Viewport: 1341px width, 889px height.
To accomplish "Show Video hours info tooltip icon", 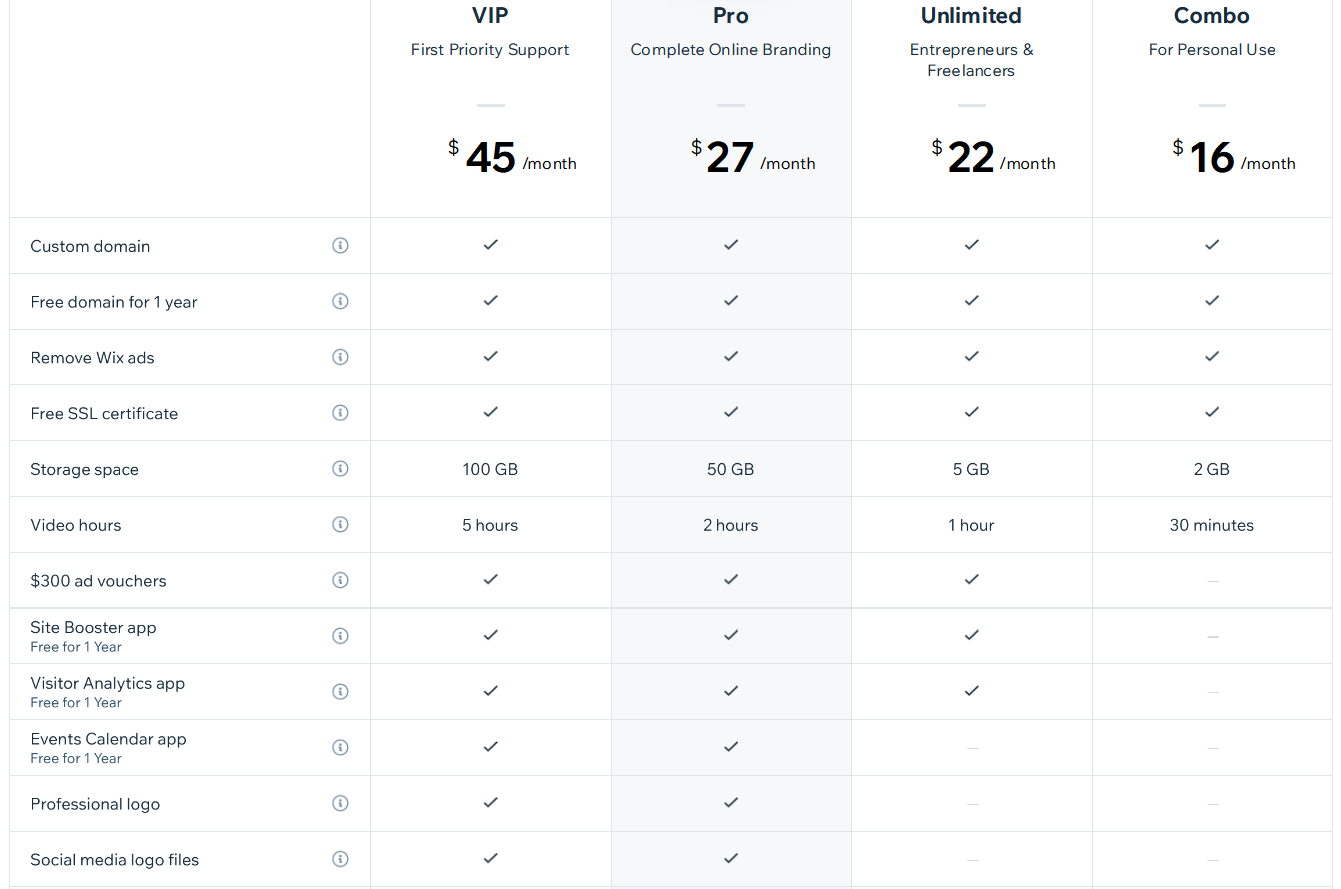I will point(340,525).
